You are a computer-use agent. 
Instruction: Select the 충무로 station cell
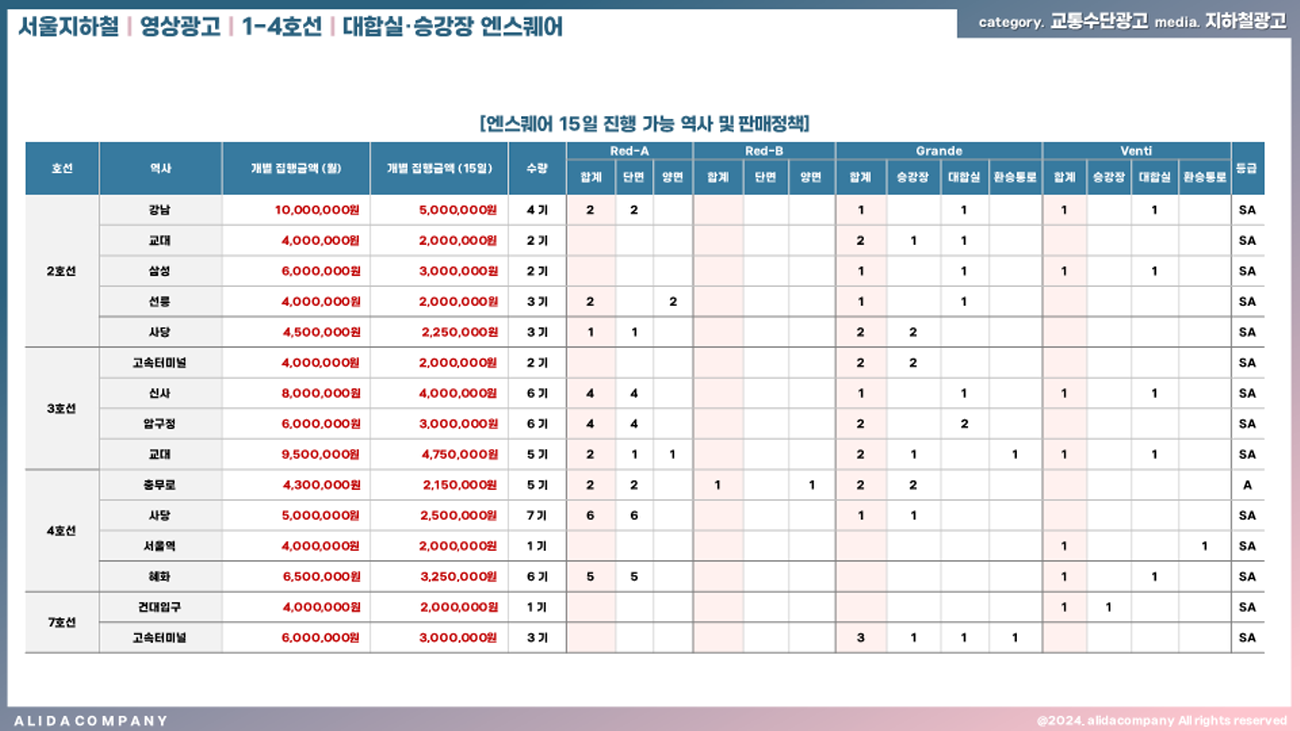point(160,485)
